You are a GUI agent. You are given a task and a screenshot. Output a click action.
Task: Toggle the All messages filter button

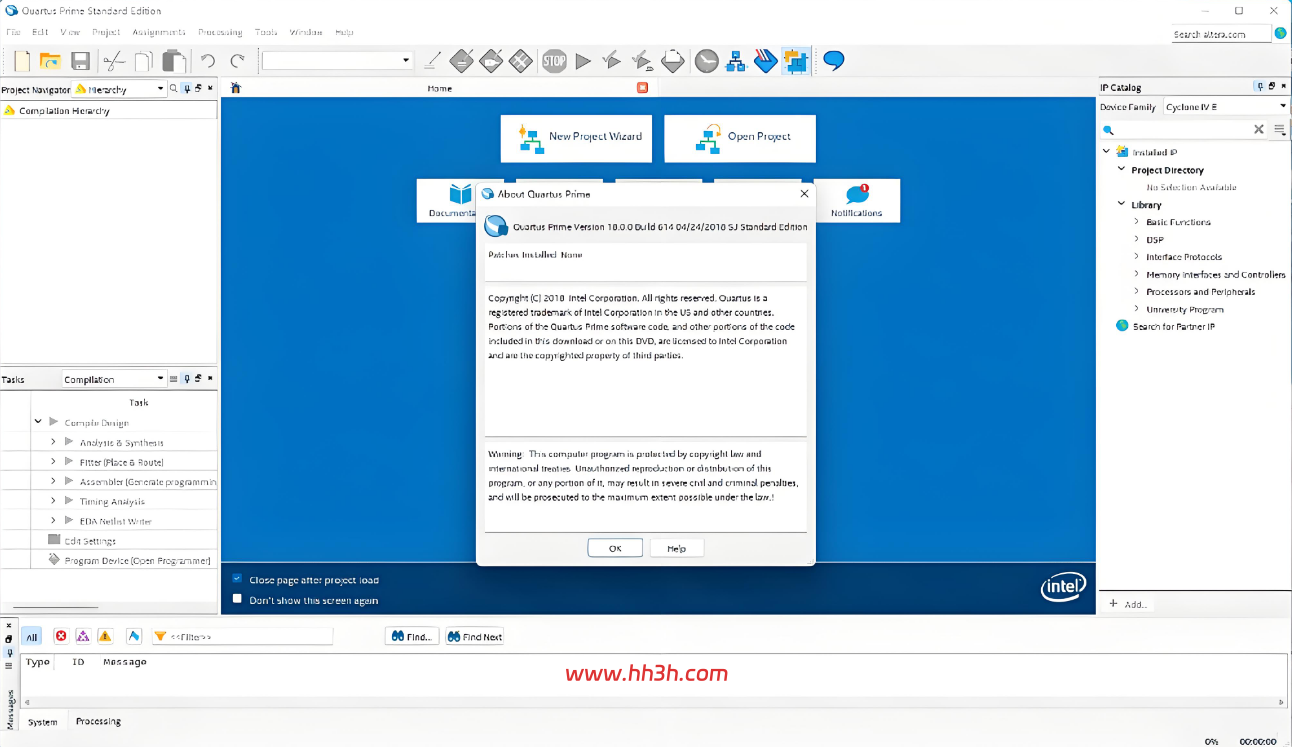coord(31,637)
